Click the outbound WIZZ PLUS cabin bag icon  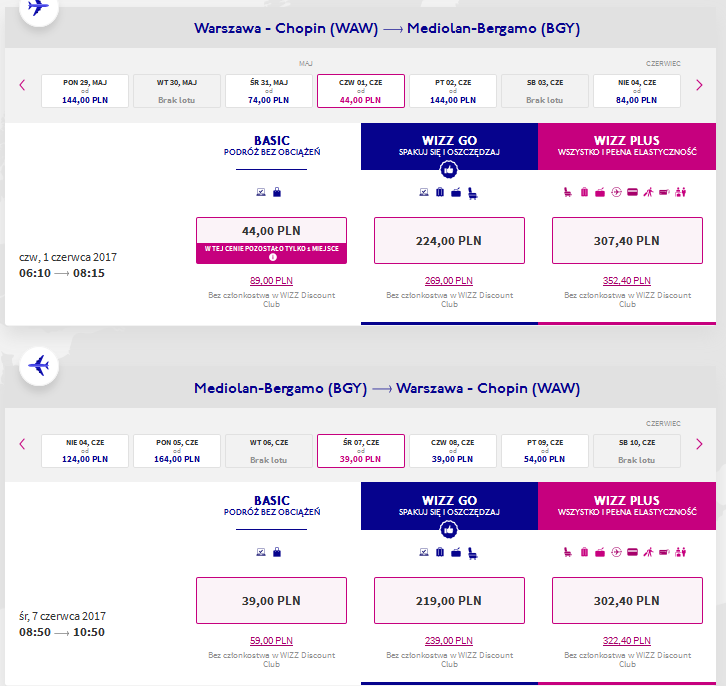tap(600, 192)
